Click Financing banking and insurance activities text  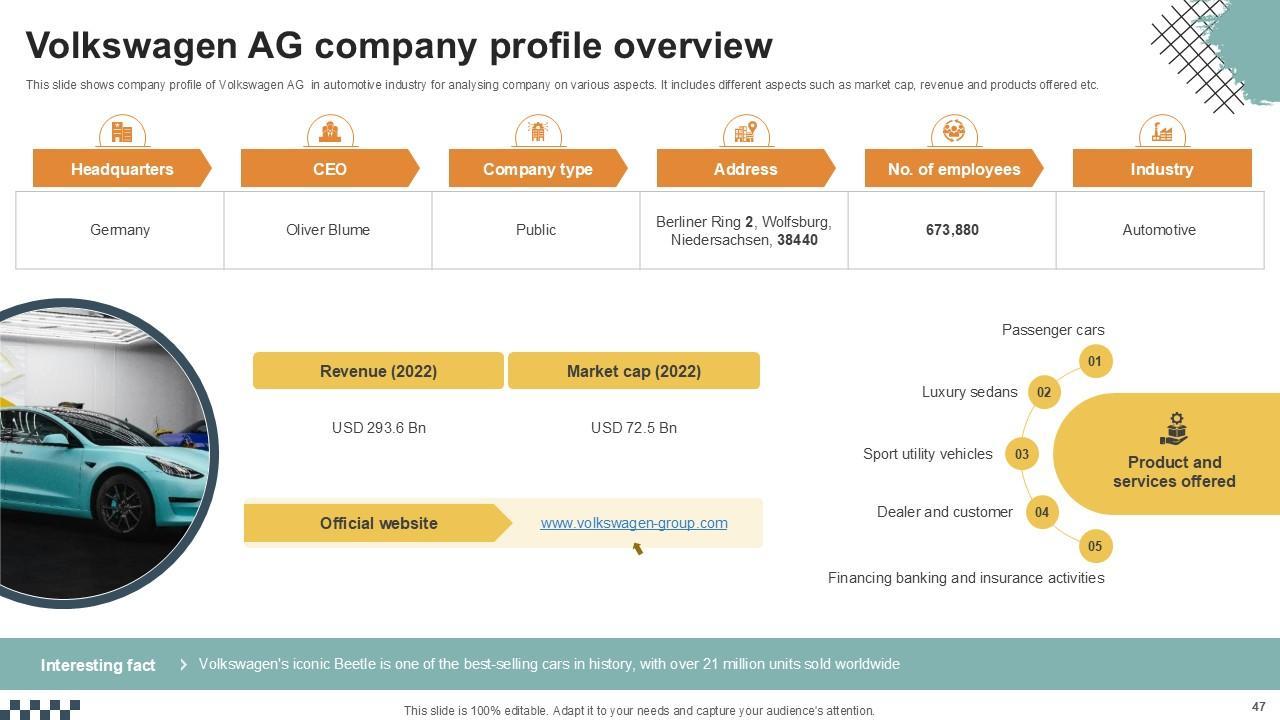[x=966, y=578]
